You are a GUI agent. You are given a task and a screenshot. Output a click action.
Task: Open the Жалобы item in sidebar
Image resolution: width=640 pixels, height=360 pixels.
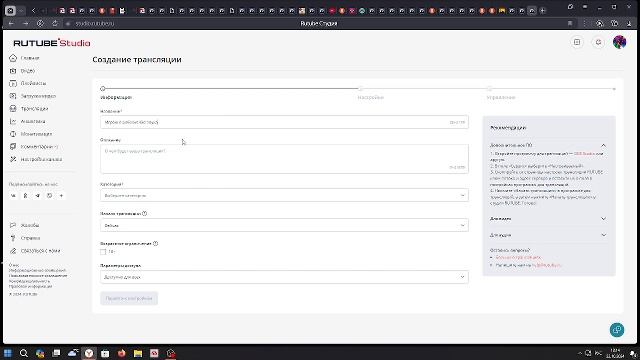pyautogui.click(x=24, y=225)
